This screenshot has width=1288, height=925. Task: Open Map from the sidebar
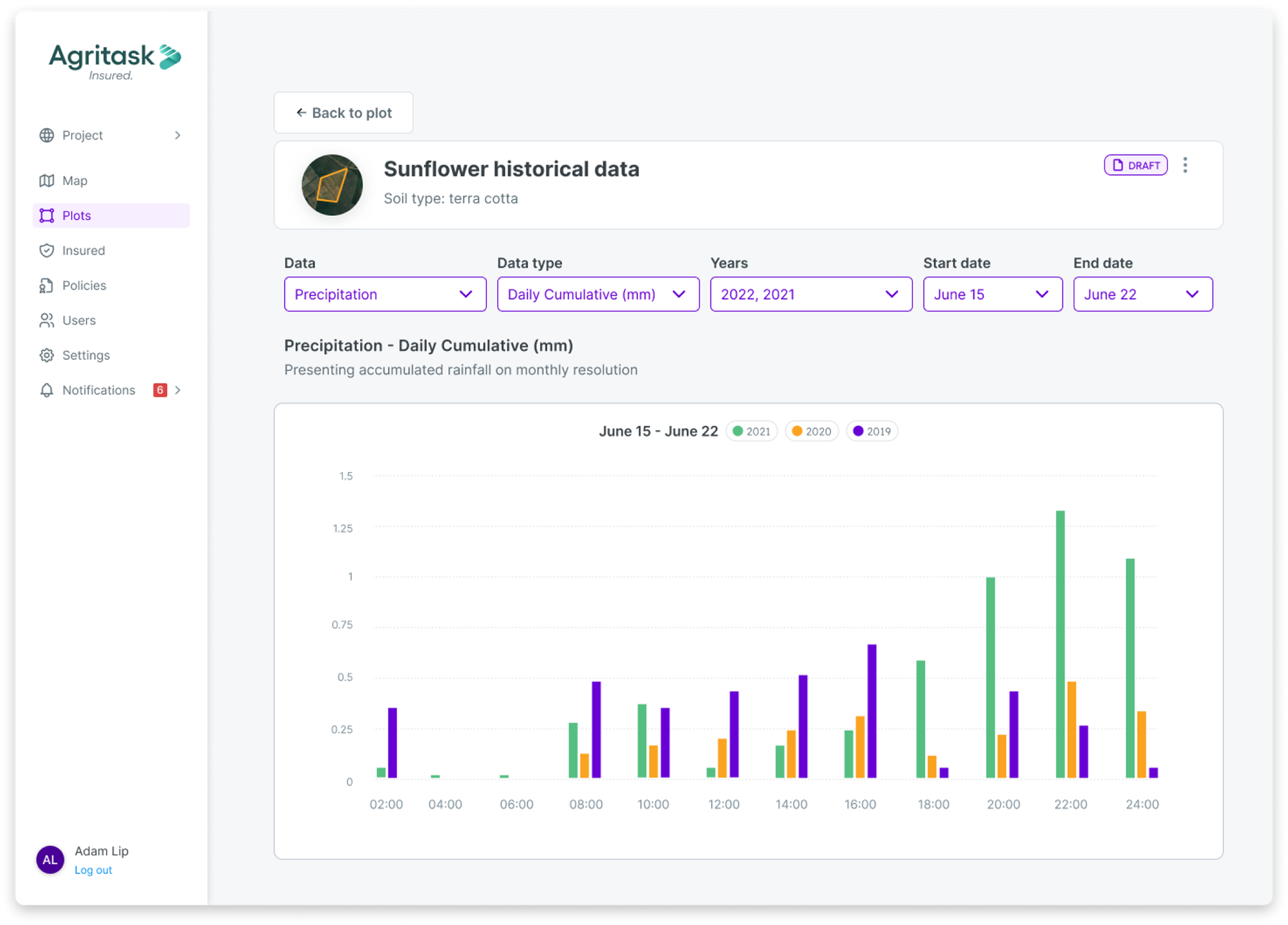(74, 180)
